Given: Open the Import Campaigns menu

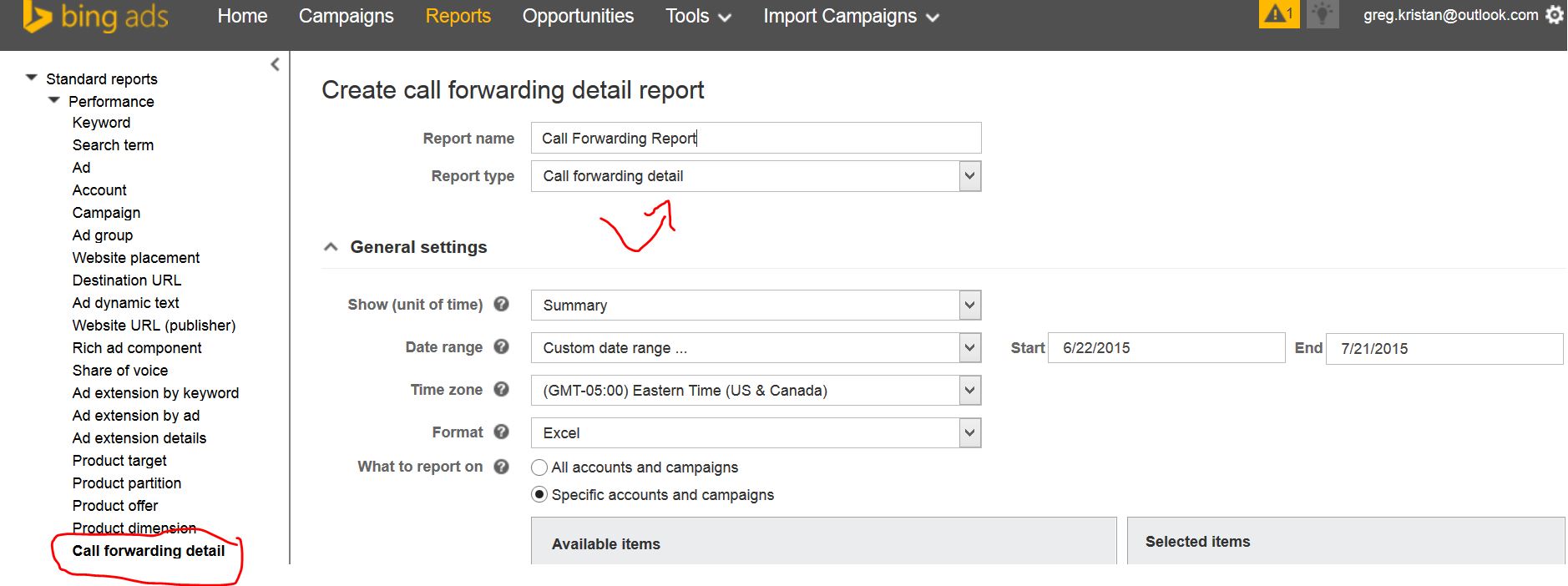Looking at the screenshot, I should [x=851, y=16].
